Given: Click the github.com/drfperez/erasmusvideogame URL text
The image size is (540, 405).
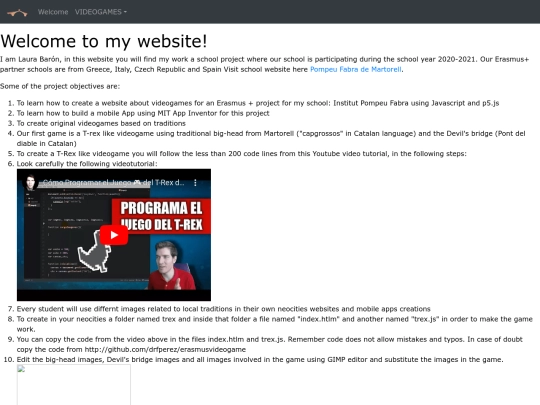Looking at the screenshot, I should click(165, 350).
